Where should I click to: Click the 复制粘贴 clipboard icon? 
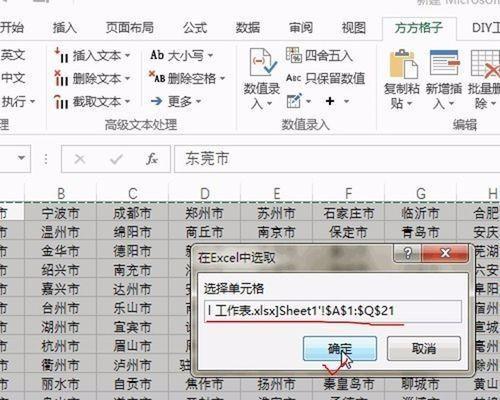coord(403,64)
